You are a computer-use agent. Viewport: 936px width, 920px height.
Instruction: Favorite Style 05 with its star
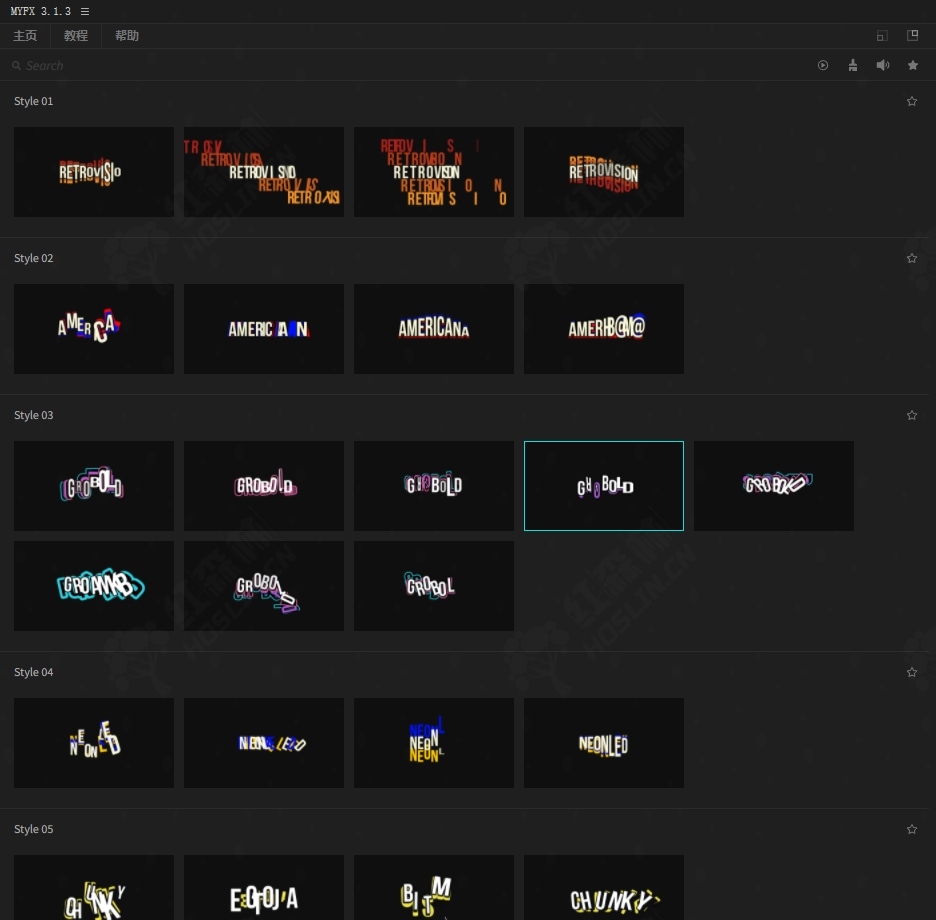(x=912, y=829)
